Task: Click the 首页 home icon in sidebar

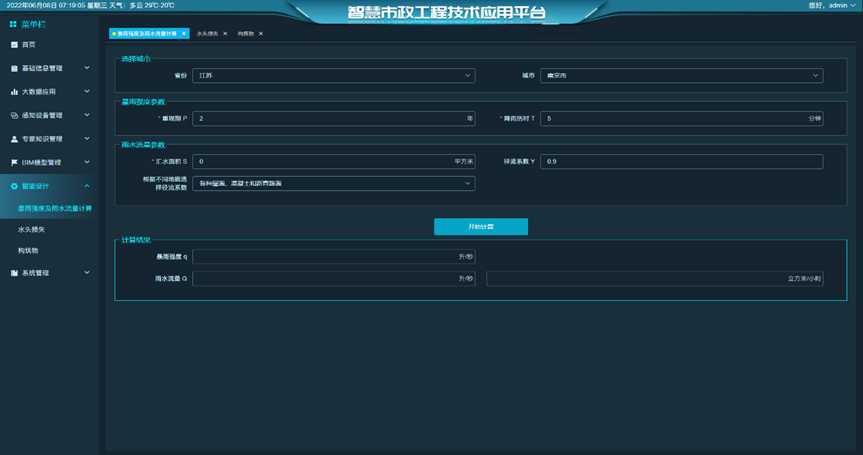Action: pyautogui.click(x=14, y=45)
